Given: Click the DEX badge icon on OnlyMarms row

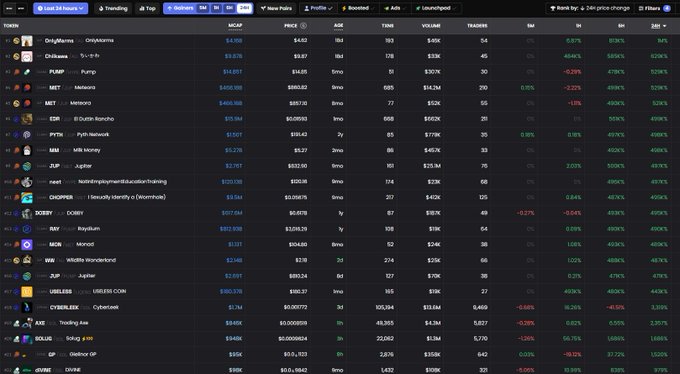Looking at the screenshot, I should tap(16, 41).
